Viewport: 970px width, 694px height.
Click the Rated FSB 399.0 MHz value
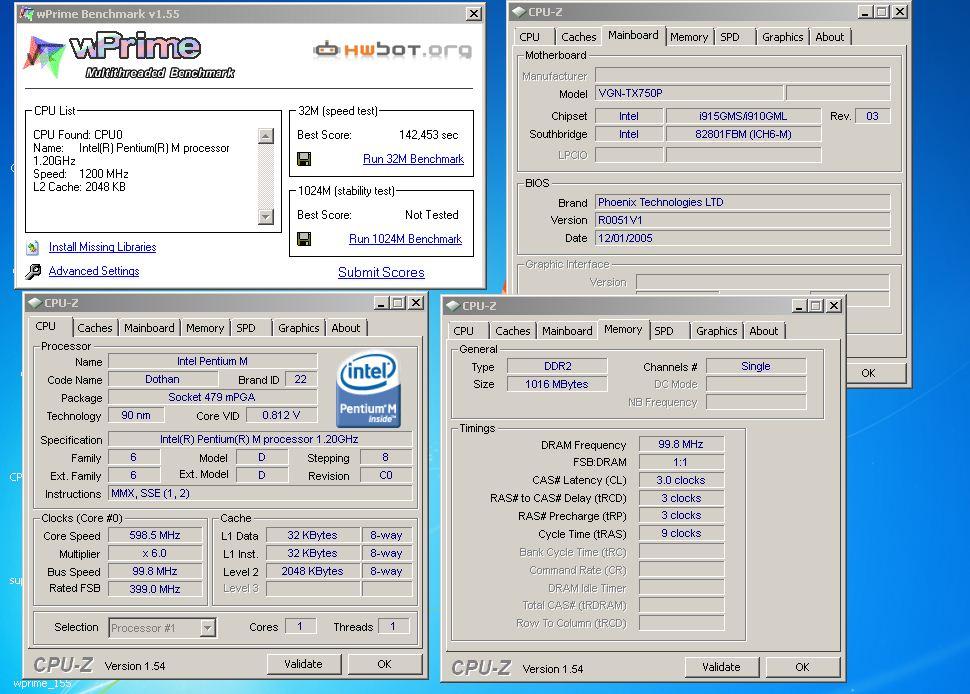point(155,589)
